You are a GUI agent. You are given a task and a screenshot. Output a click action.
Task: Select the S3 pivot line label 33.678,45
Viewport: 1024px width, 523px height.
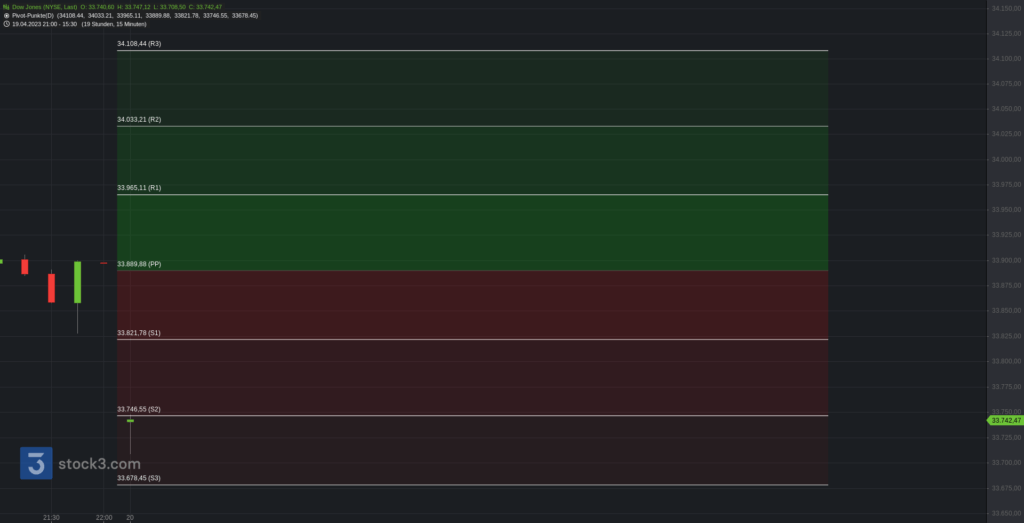tap(138, 478)
